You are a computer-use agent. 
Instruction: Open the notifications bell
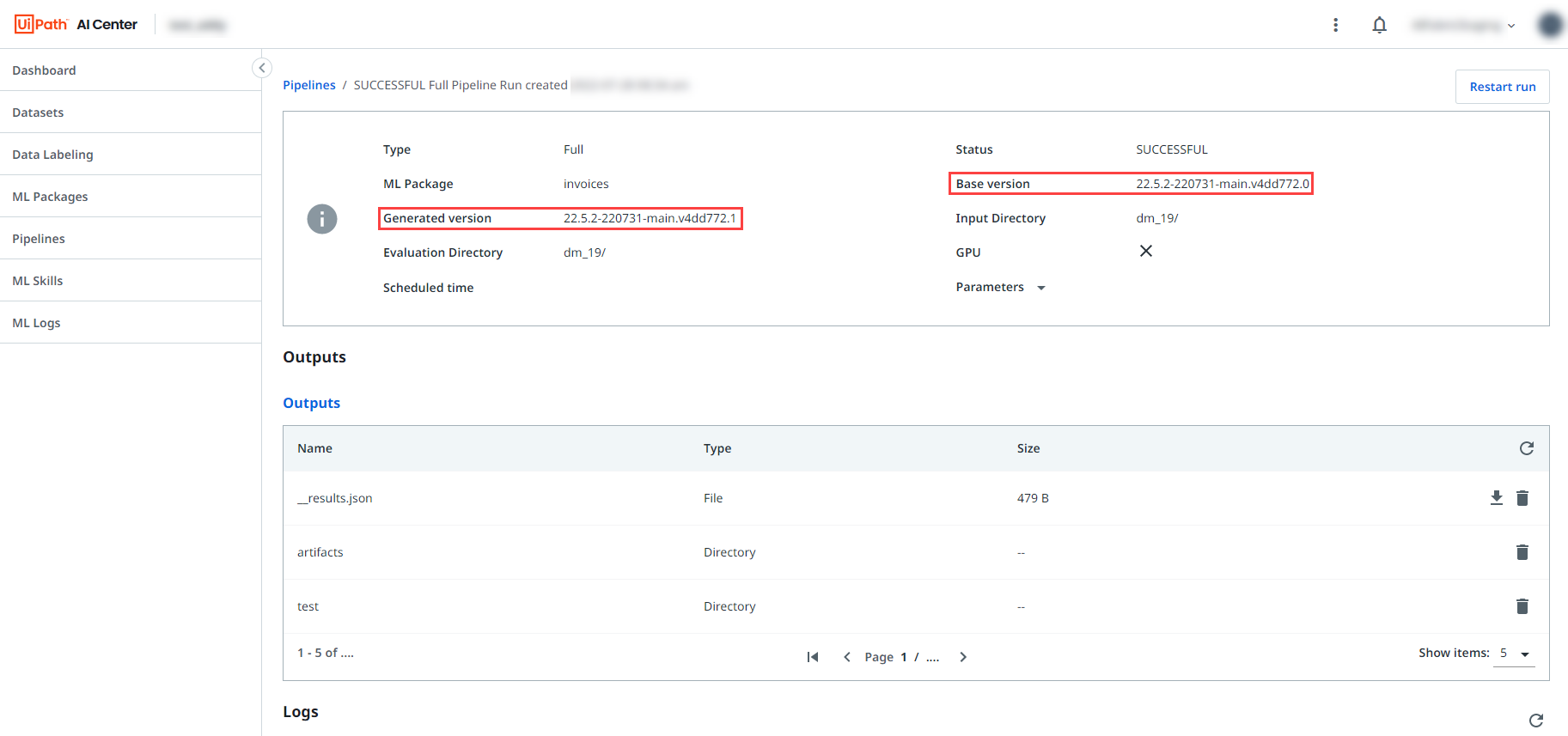[1379, 25]
